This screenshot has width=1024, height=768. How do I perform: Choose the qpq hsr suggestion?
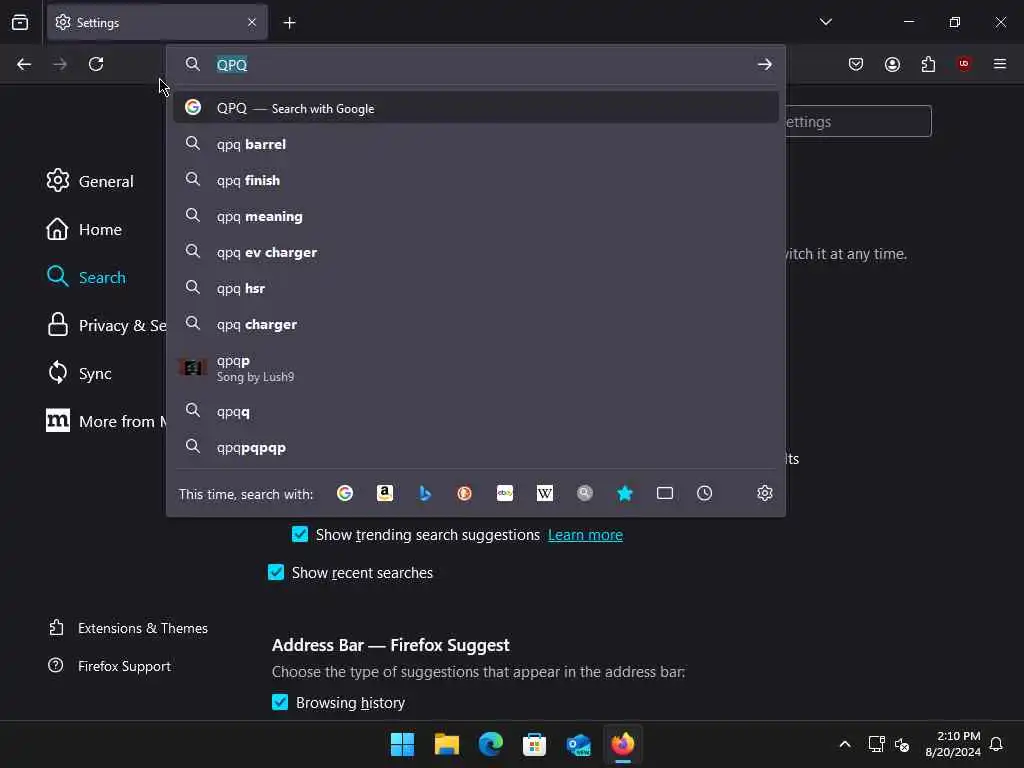[x=476, y=288]
